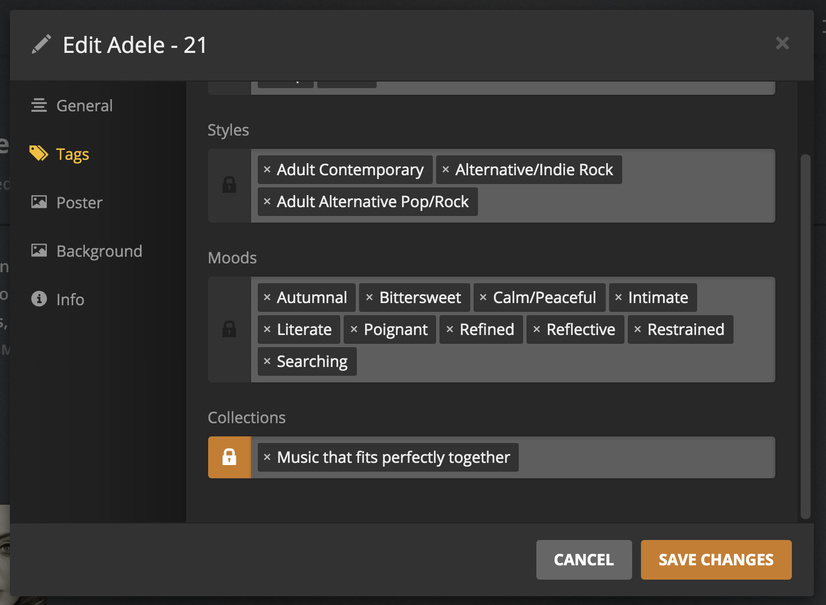Remove the Searching mood tag

267,362
